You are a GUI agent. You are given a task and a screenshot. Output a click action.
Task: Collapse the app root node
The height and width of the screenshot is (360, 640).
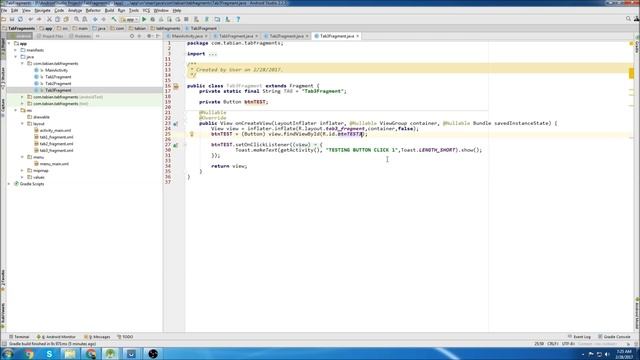click(9, 43)
